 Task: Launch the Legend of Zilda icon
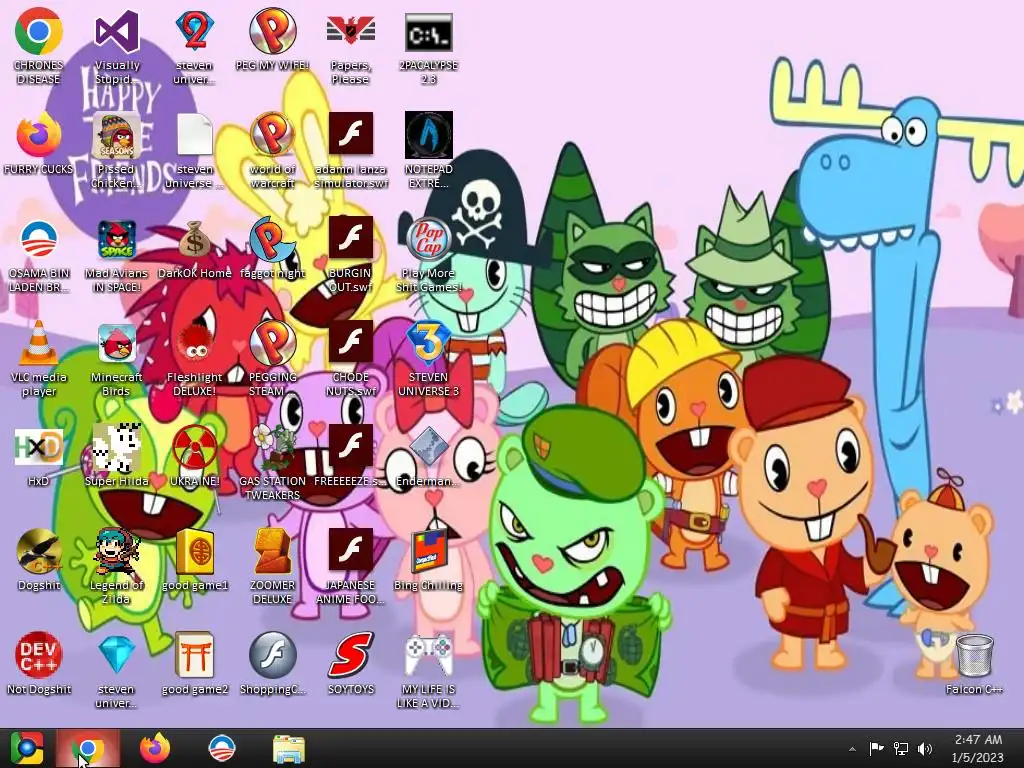point(117,552)
